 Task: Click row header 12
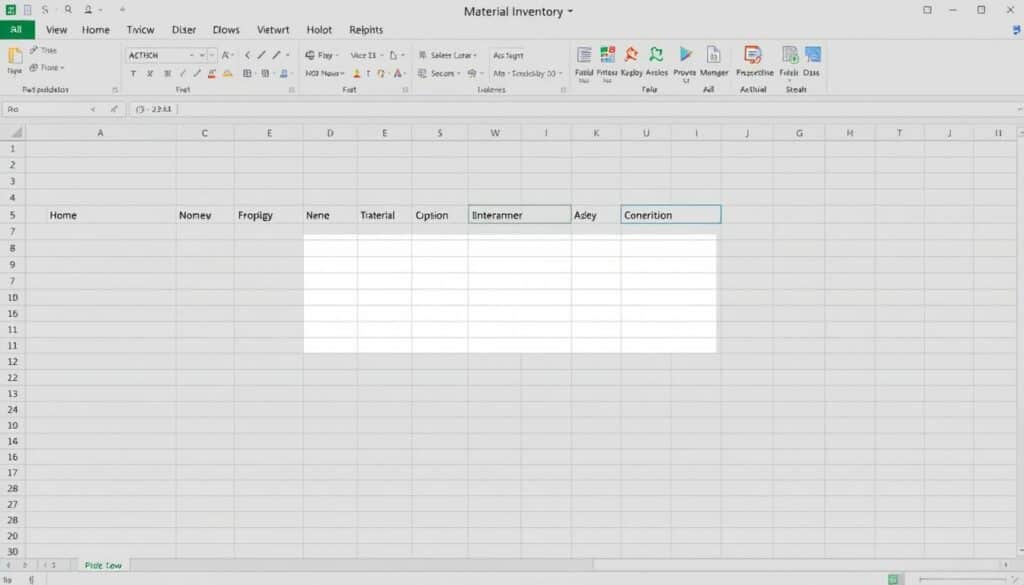pyautogui.click(x=12, y=362)
